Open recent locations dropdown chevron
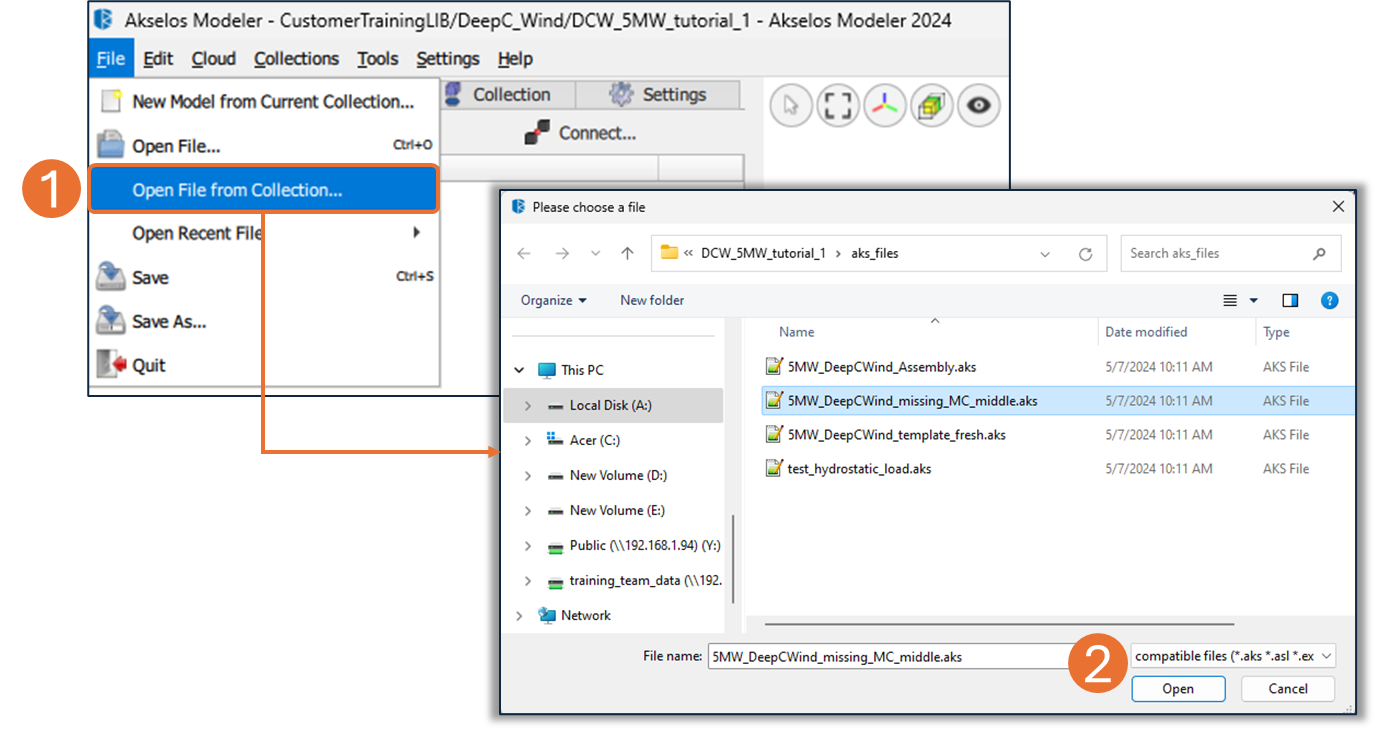1377x734 pixels. [595, 254]
